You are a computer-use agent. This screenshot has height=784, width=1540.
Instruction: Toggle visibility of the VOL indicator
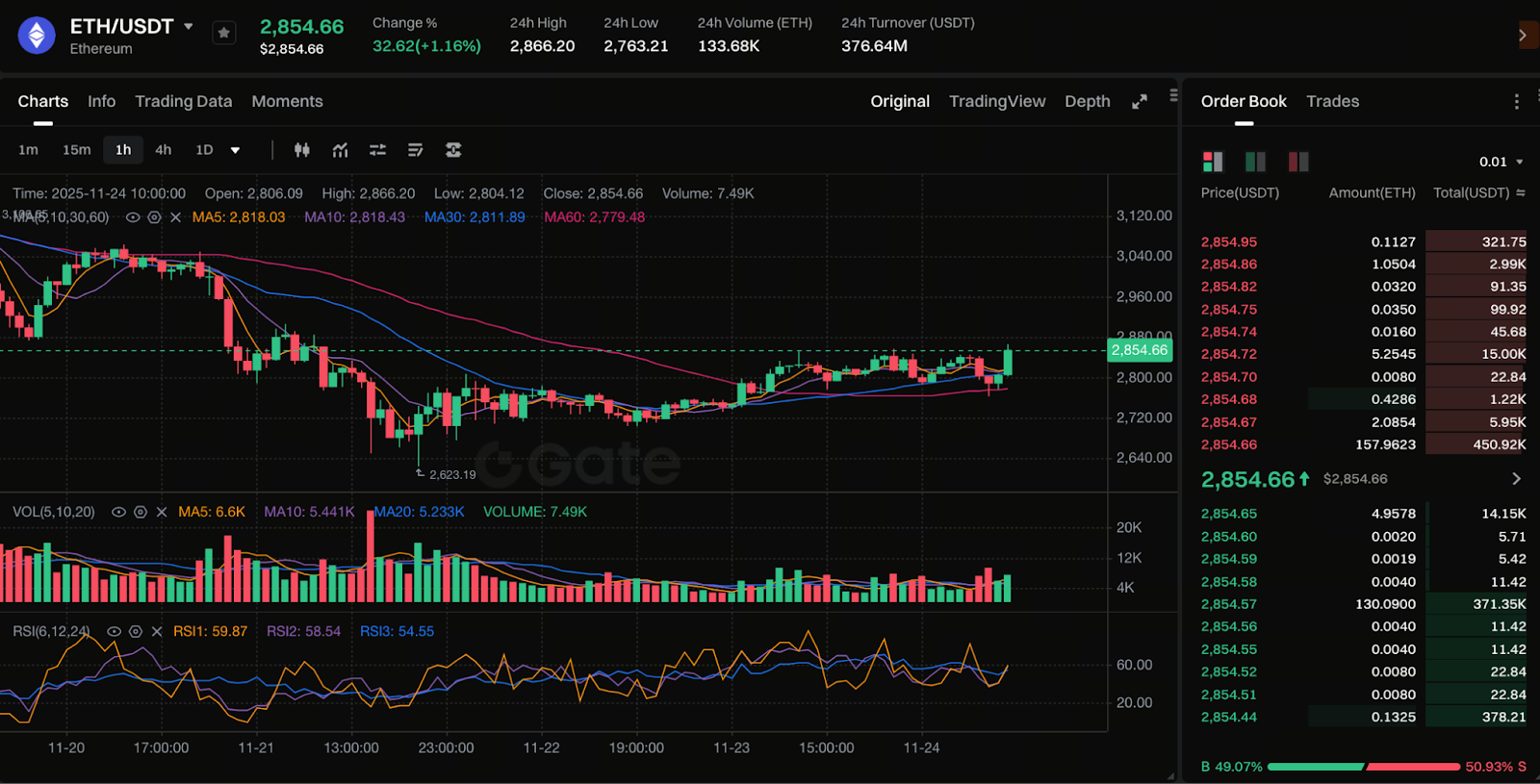(118, 513)
